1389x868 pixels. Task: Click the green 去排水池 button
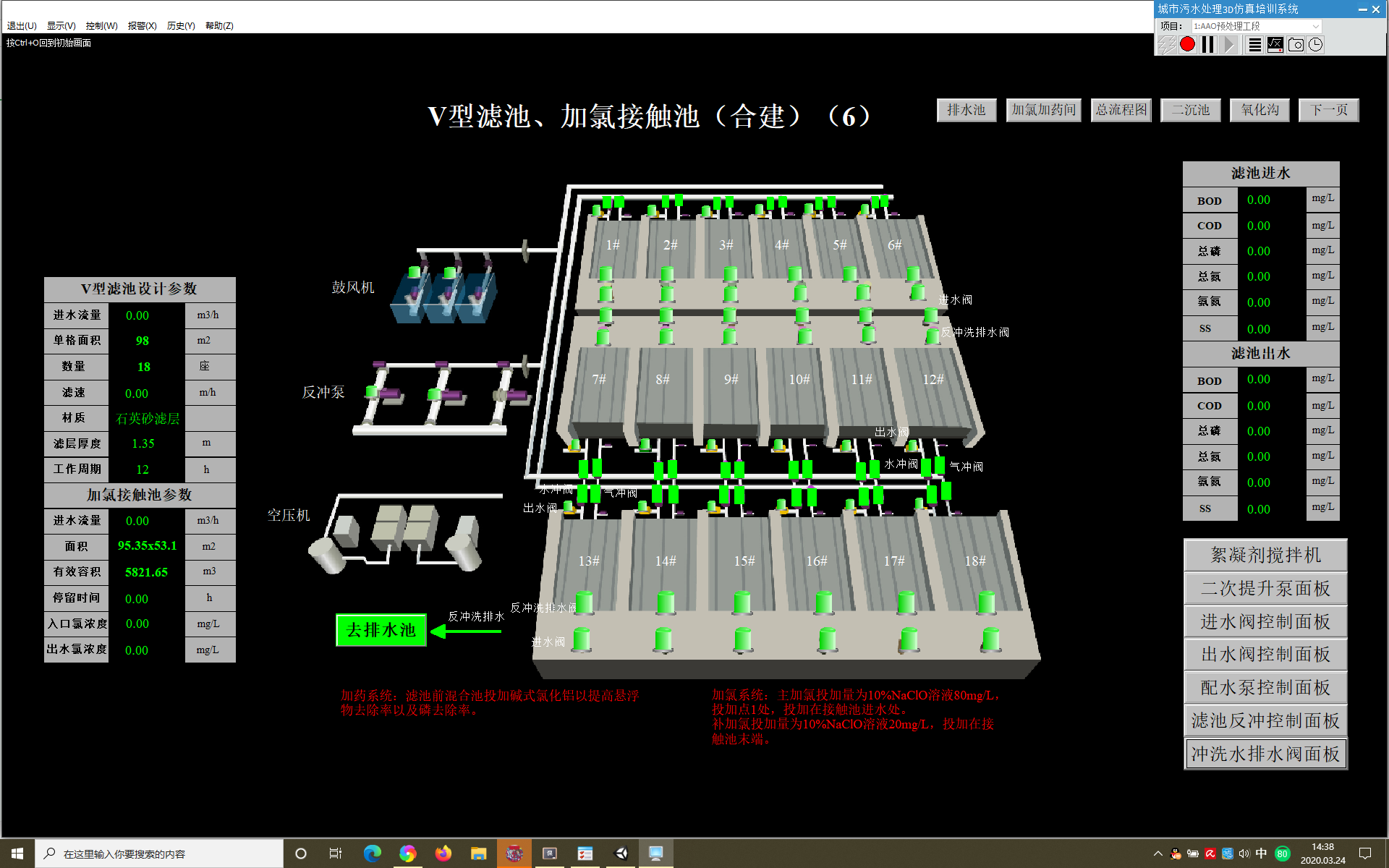click(381, 630)
